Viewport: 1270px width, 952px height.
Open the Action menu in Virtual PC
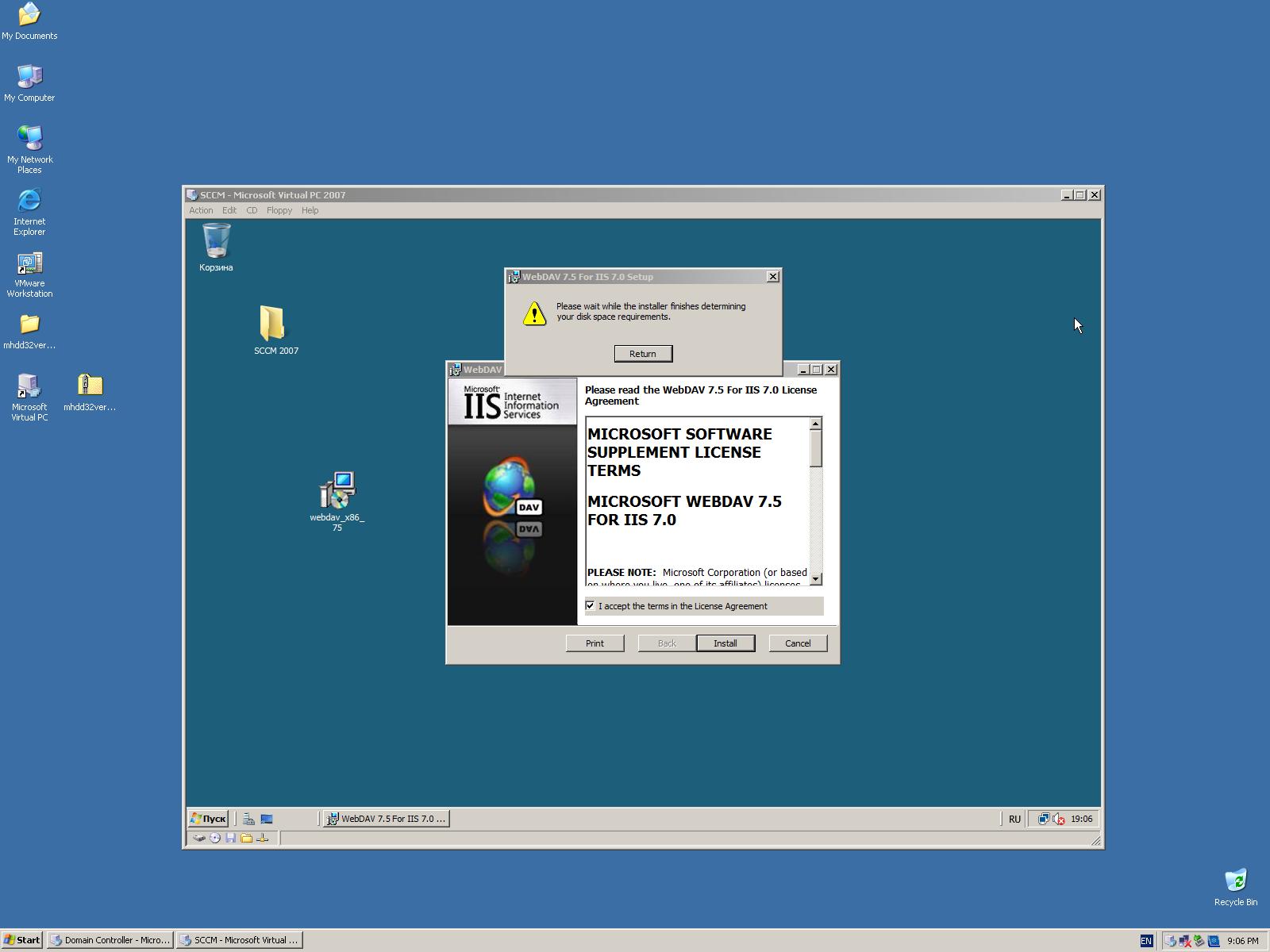[x=201, y=210]
